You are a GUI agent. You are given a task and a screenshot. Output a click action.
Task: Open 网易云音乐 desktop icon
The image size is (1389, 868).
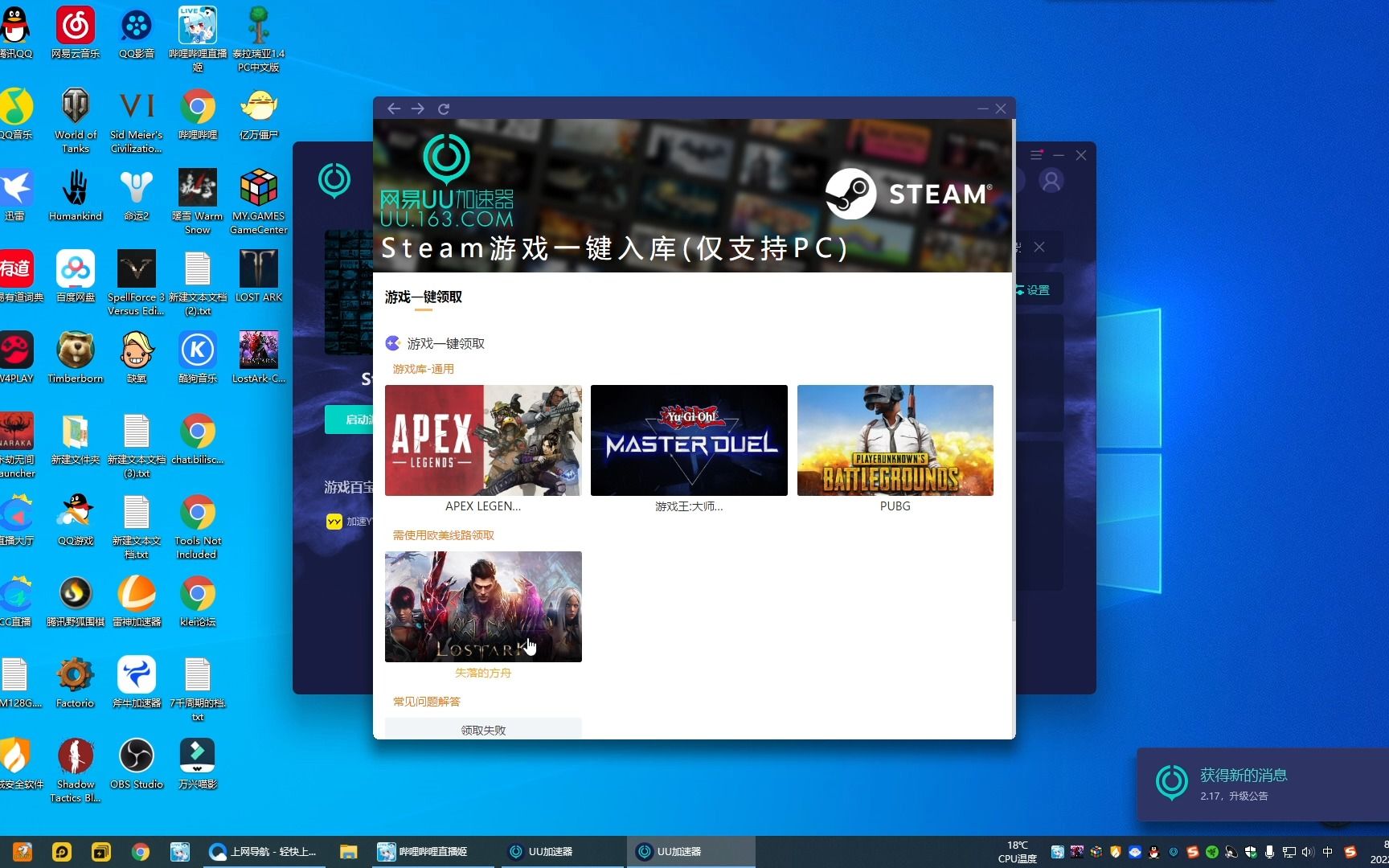pos(76,34)
